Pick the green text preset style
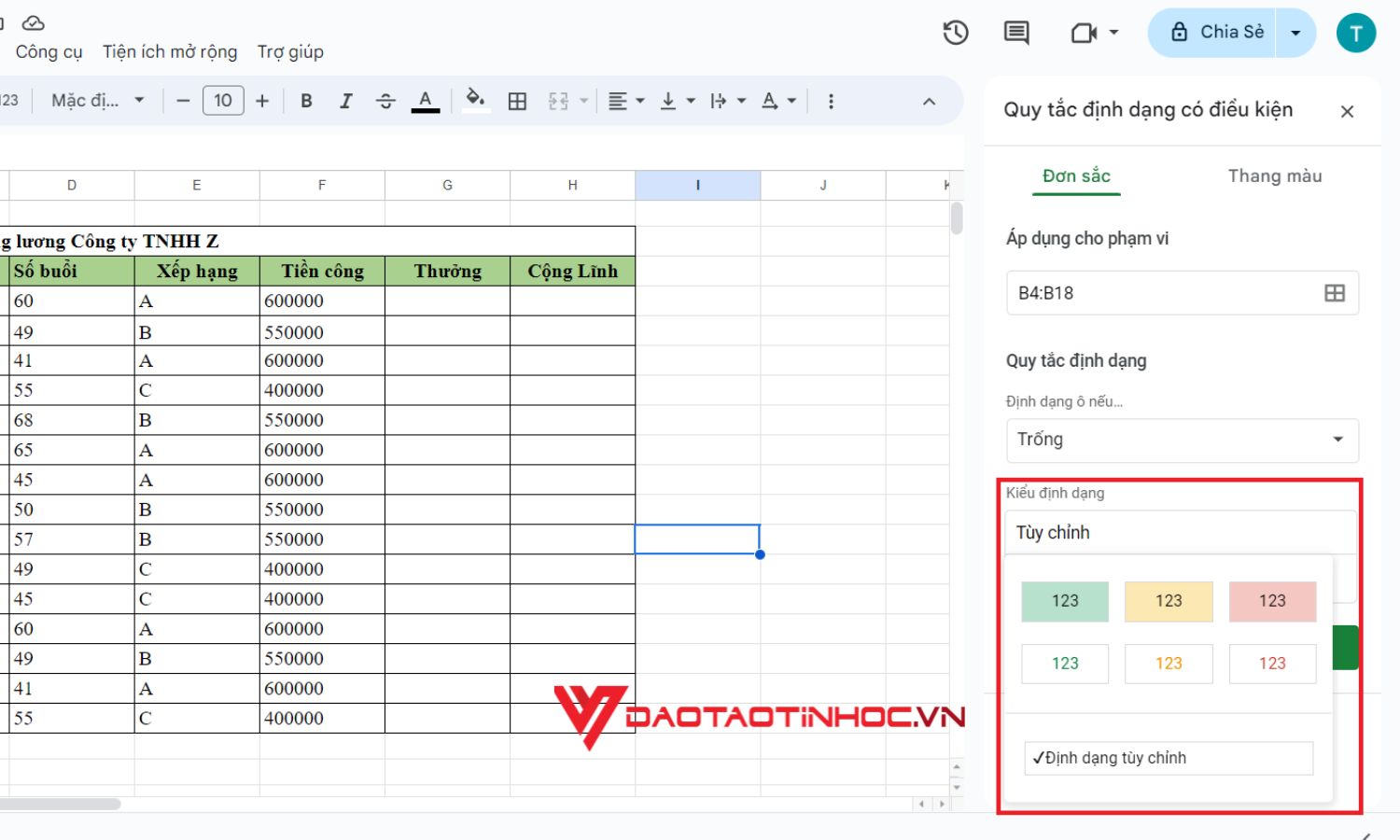The image size is (1400, 840). coord(1065,664)
